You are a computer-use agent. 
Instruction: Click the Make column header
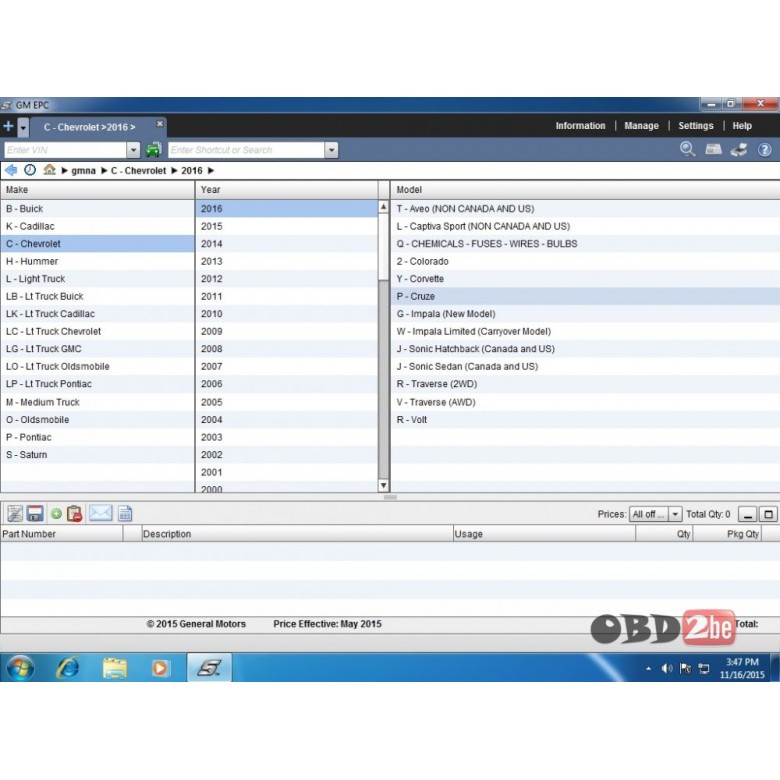tap(98, 190)
